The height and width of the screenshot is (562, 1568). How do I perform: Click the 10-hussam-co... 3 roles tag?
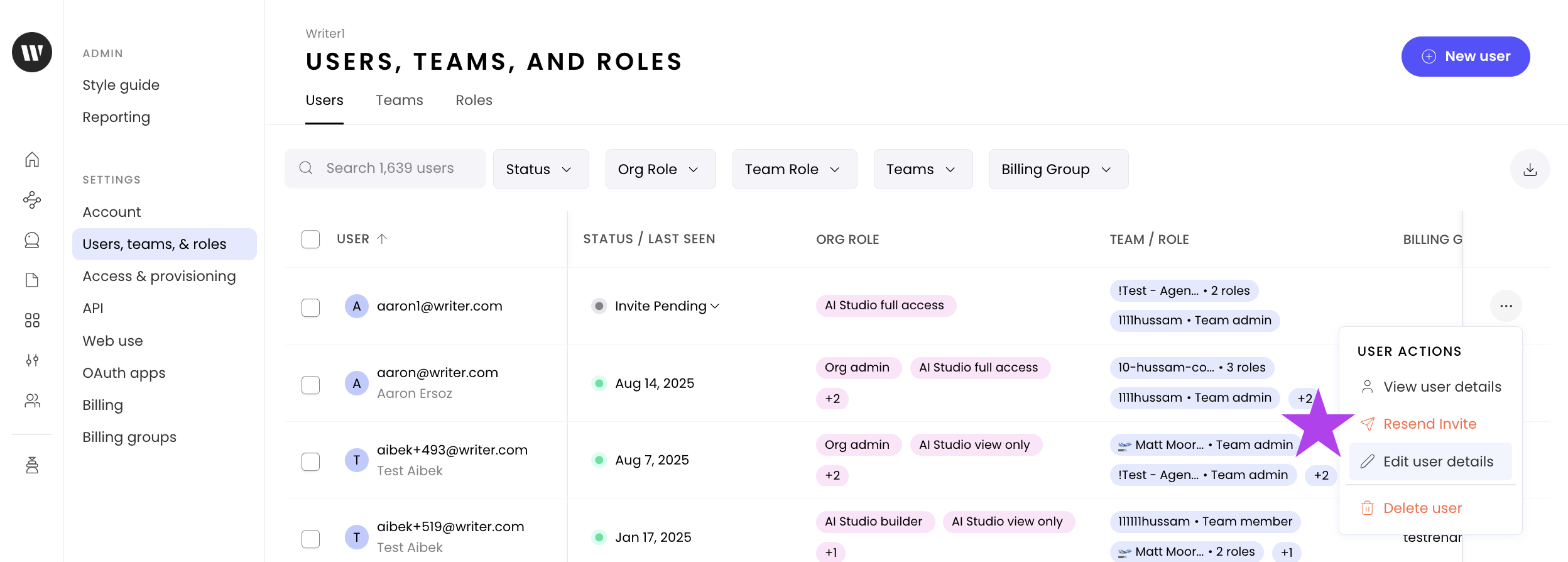pyautogui.click(x=1192, y=368)
